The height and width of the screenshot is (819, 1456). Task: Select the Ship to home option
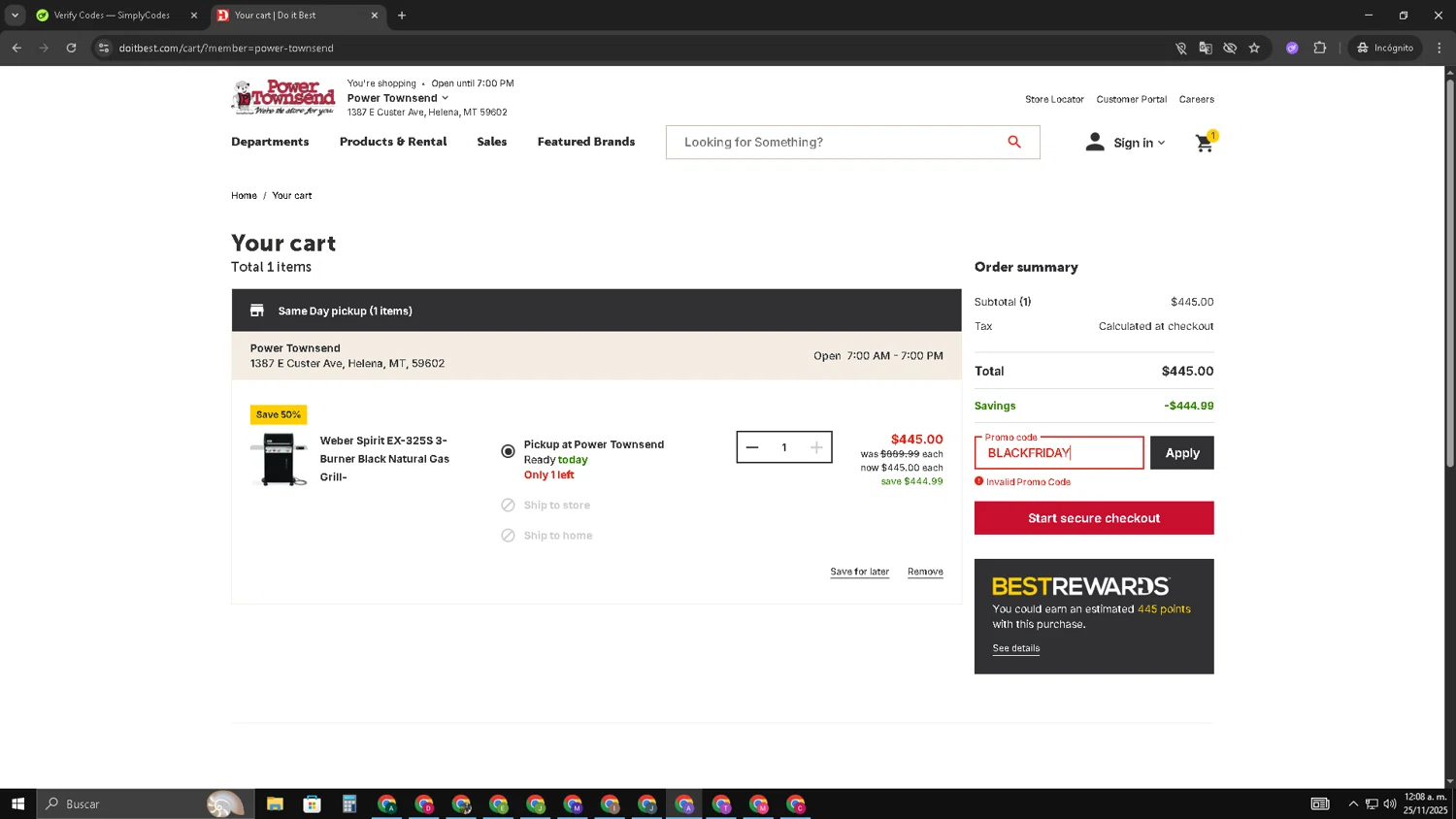(546, 536)
